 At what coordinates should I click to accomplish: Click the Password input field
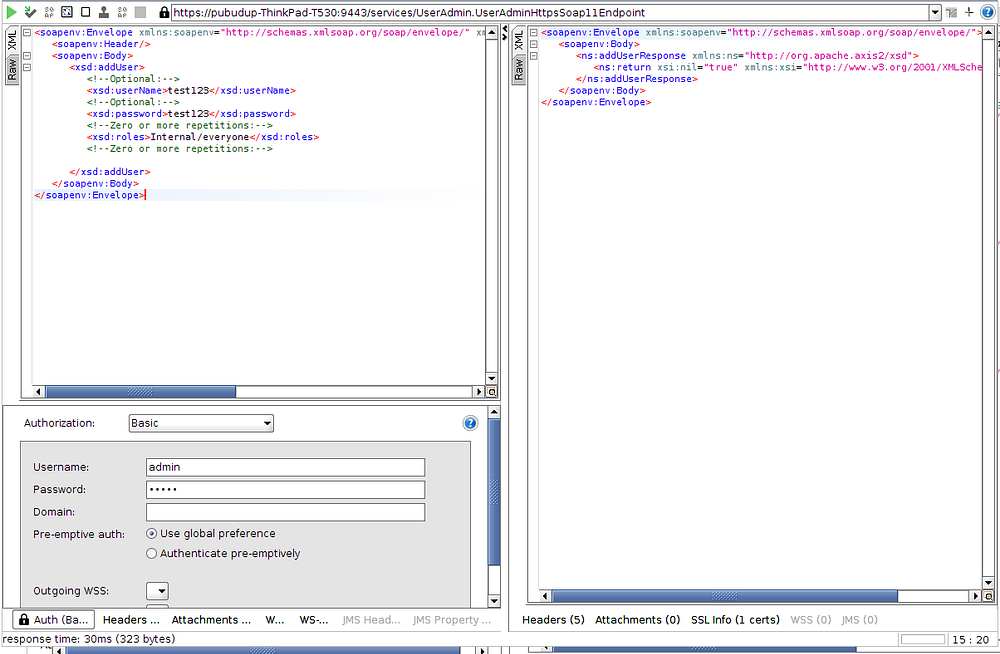coord(285,489)
